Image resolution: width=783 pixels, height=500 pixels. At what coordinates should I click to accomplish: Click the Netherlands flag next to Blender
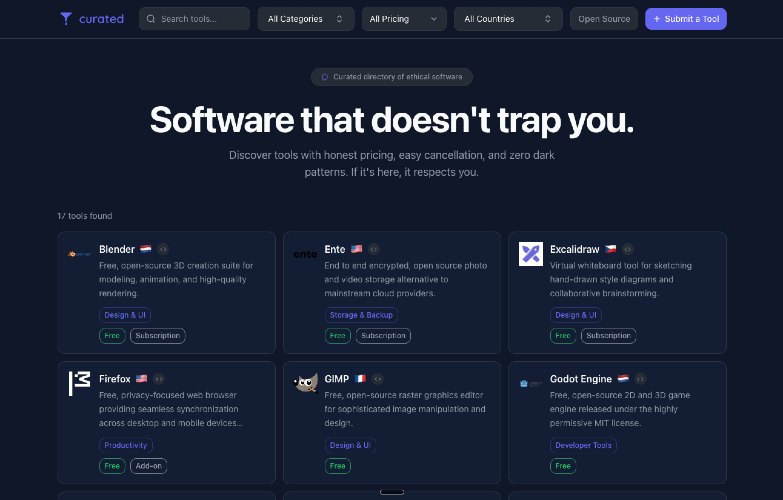click(146, 249)
